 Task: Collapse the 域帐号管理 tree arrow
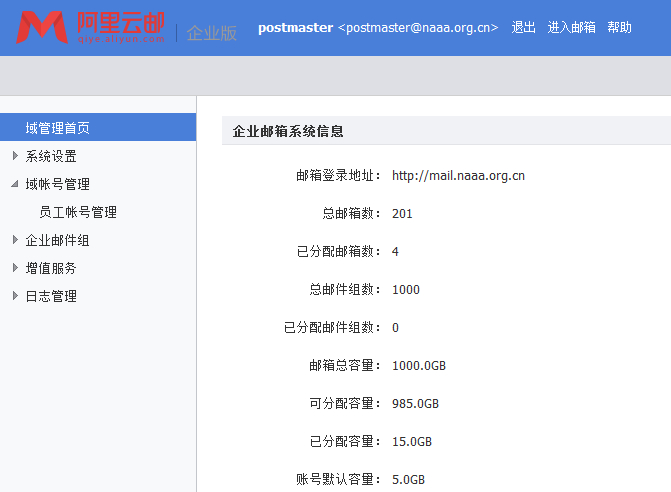15,184
